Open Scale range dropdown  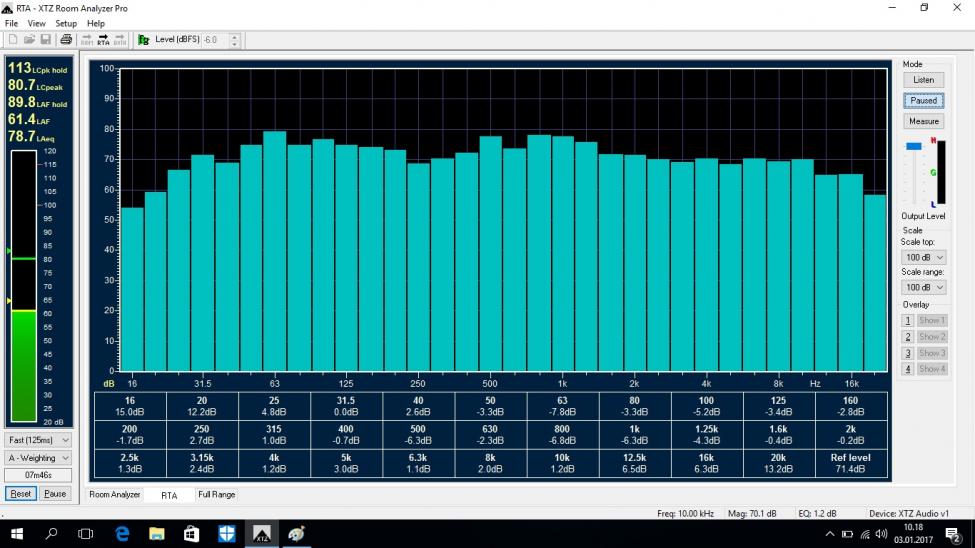point(923,287)
